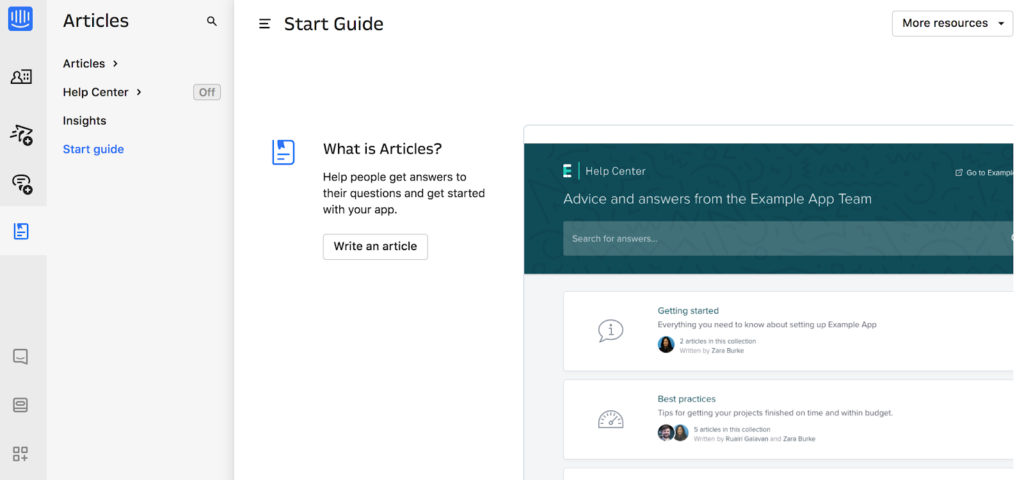Screen dimensions: 1024x480
Task: Click the Example App E logo
Action: [x=568, y=171]
